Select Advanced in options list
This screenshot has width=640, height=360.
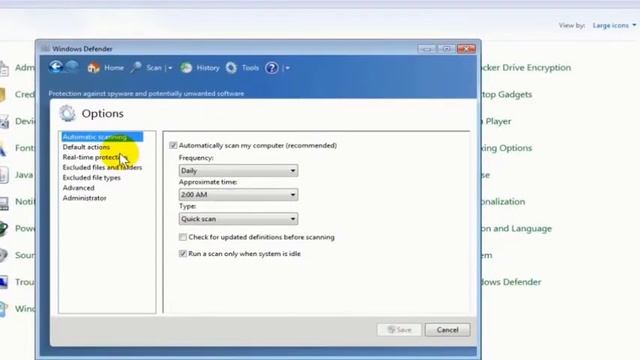(x=78, y=188)
